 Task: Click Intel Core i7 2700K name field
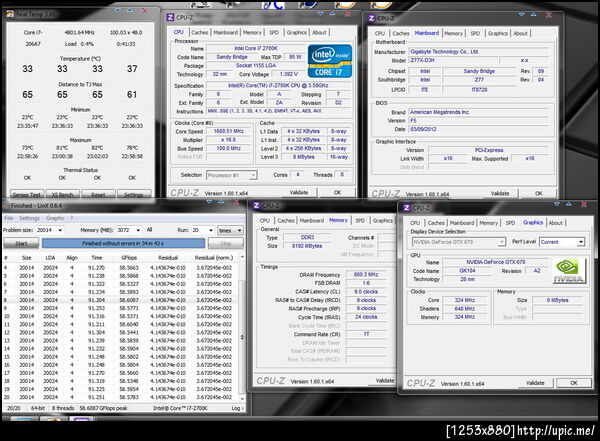tap(256, 48)
